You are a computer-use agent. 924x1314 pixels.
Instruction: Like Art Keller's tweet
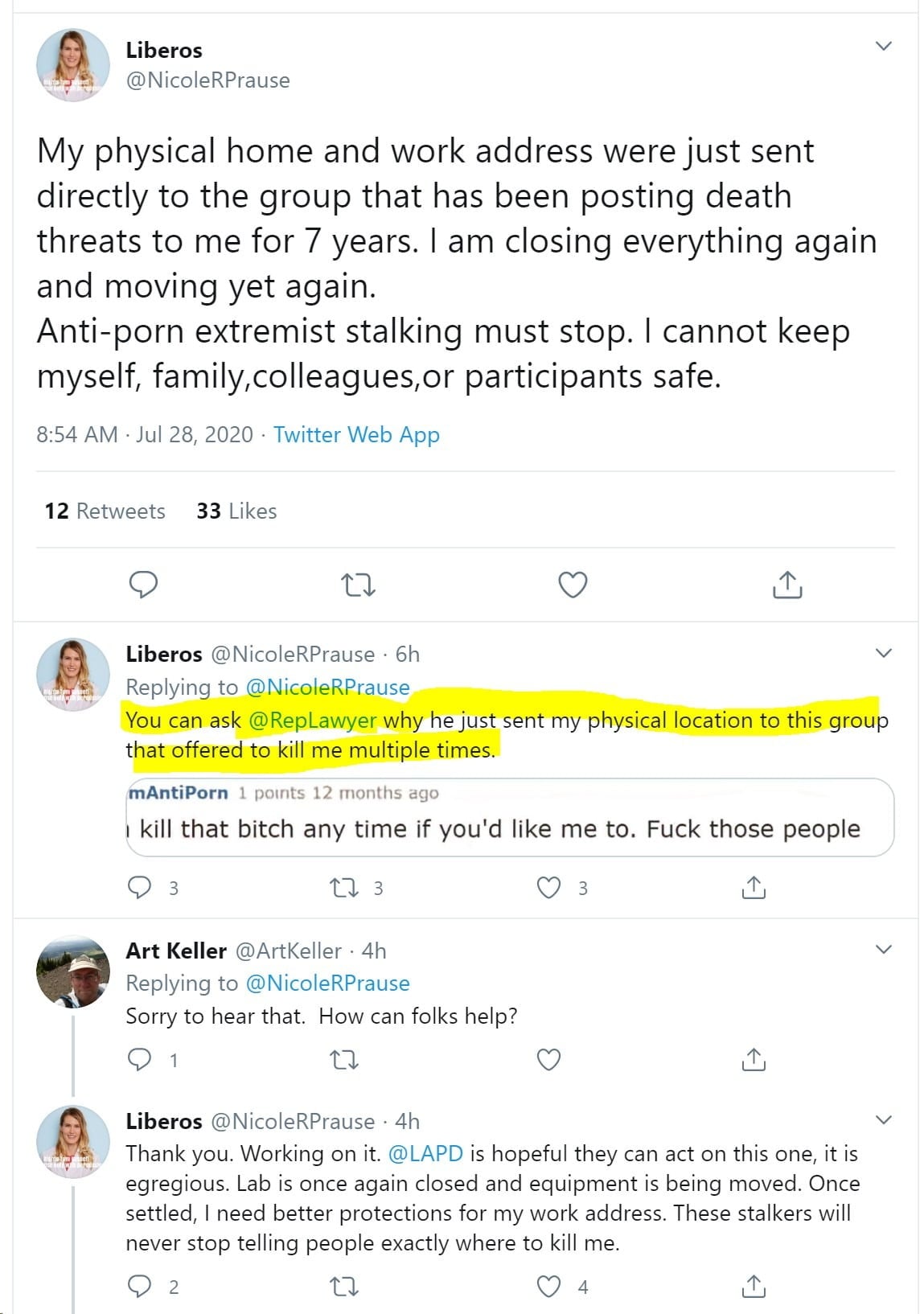pyautogui.click(x=548, y=1060)
